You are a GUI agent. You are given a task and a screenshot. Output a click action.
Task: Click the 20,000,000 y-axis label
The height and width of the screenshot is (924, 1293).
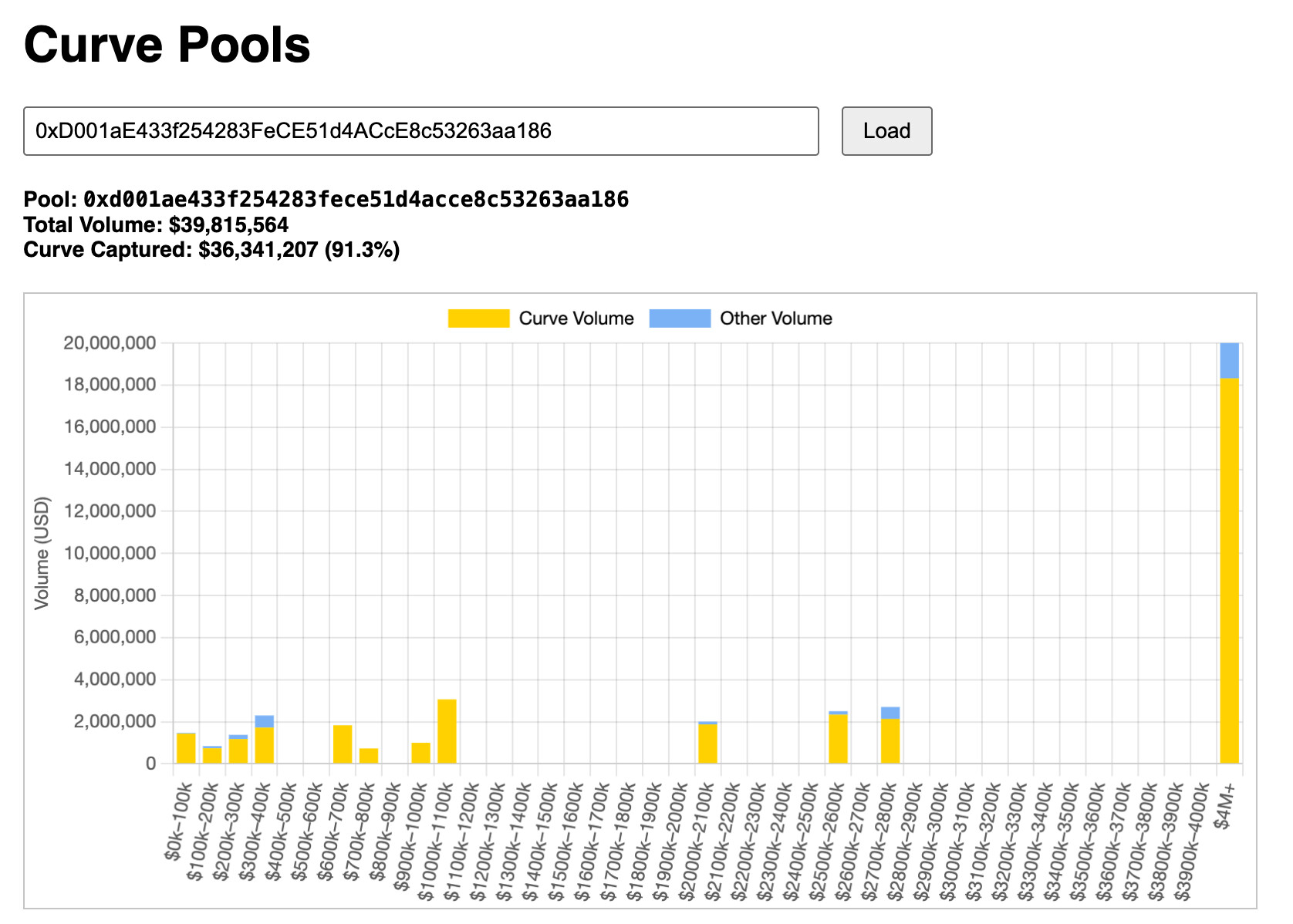110,343
